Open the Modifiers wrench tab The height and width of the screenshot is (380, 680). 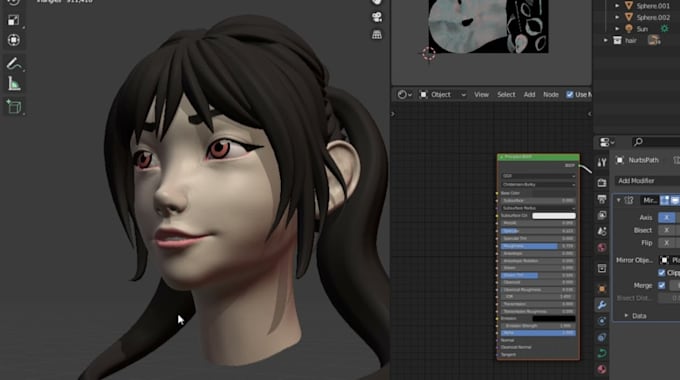(602, 305)
